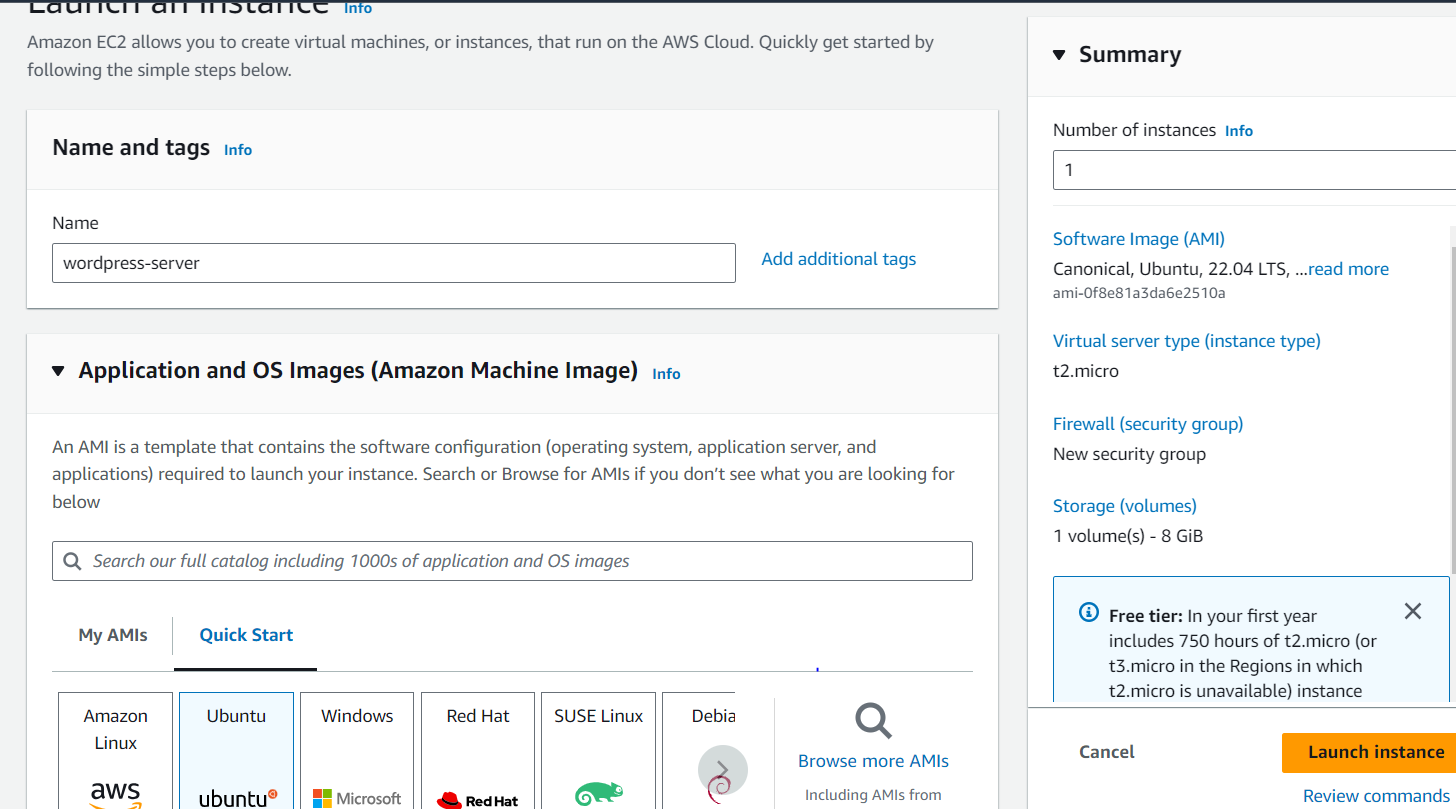Click the Name and tags heading
Screen dimensions: 1456x809
(131, 148)
